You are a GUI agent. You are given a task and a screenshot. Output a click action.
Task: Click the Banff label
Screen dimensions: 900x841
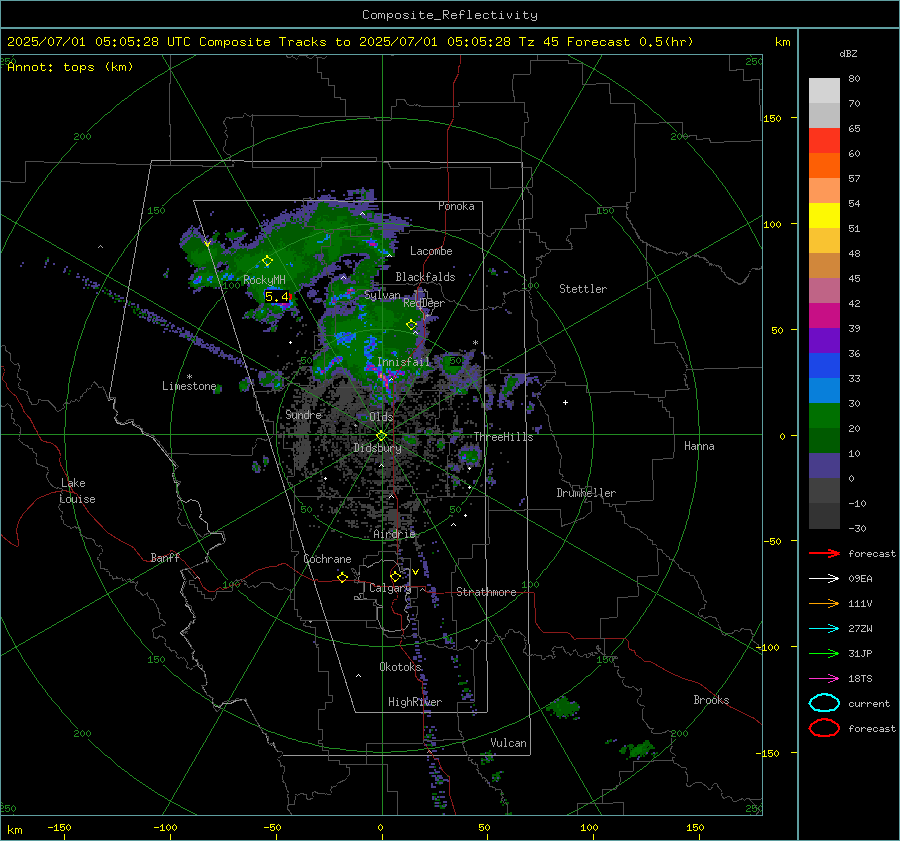165,557
